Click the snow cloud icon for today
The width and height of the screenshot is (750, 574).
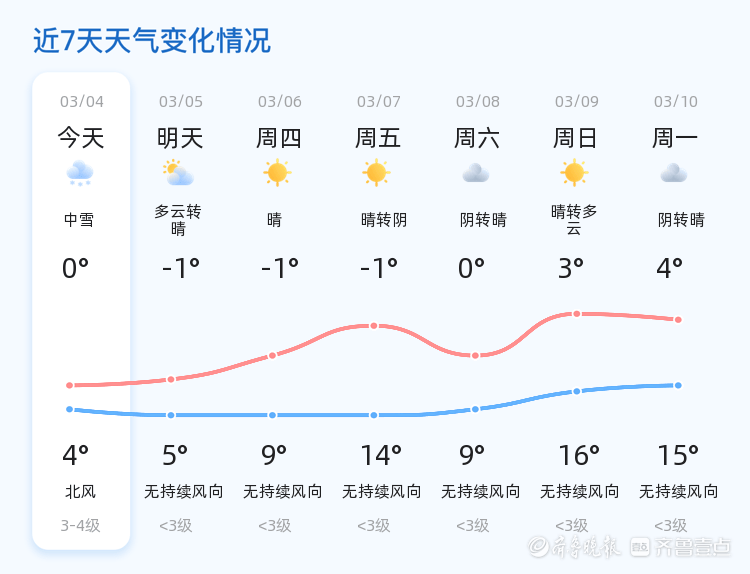point(80,173)
